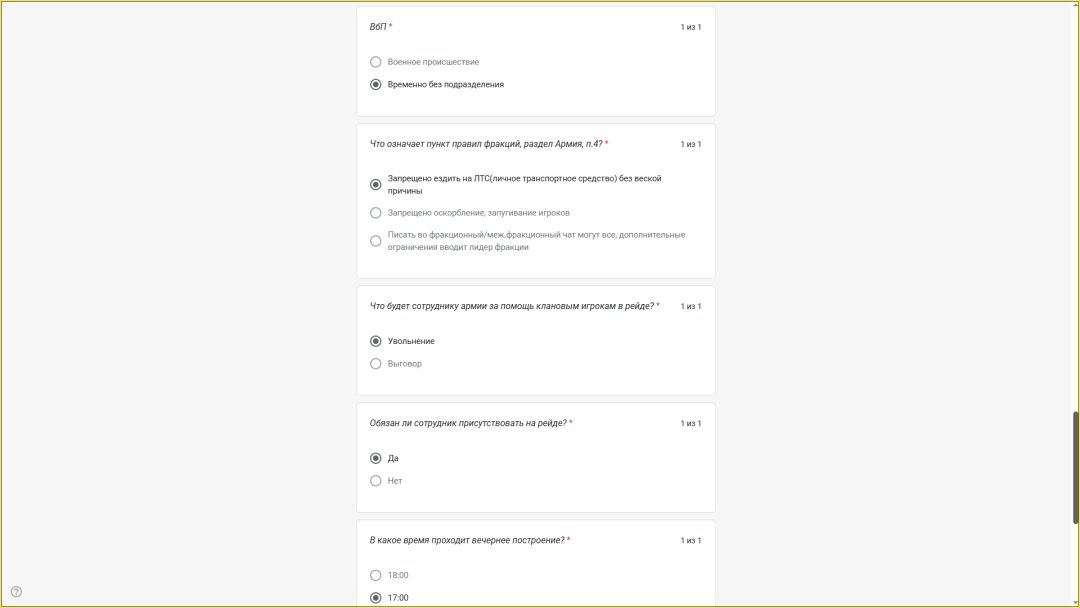The image size is (1080, 608).
Task: Pick the 'Увольнение' radio button
Action: tap(376, 341)
